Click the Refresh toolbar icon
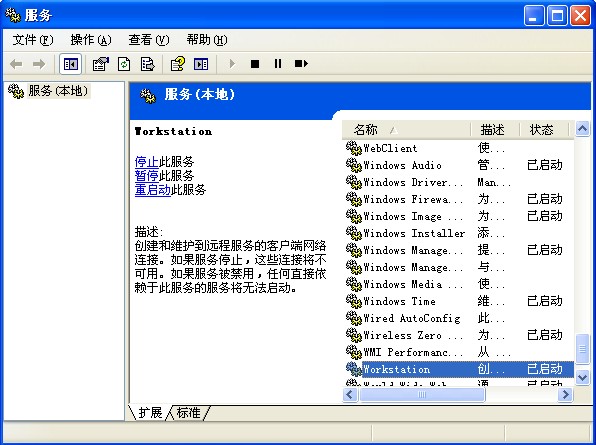Image resolution: width=596 pixels, height=445 pixels. pos(124,64)
